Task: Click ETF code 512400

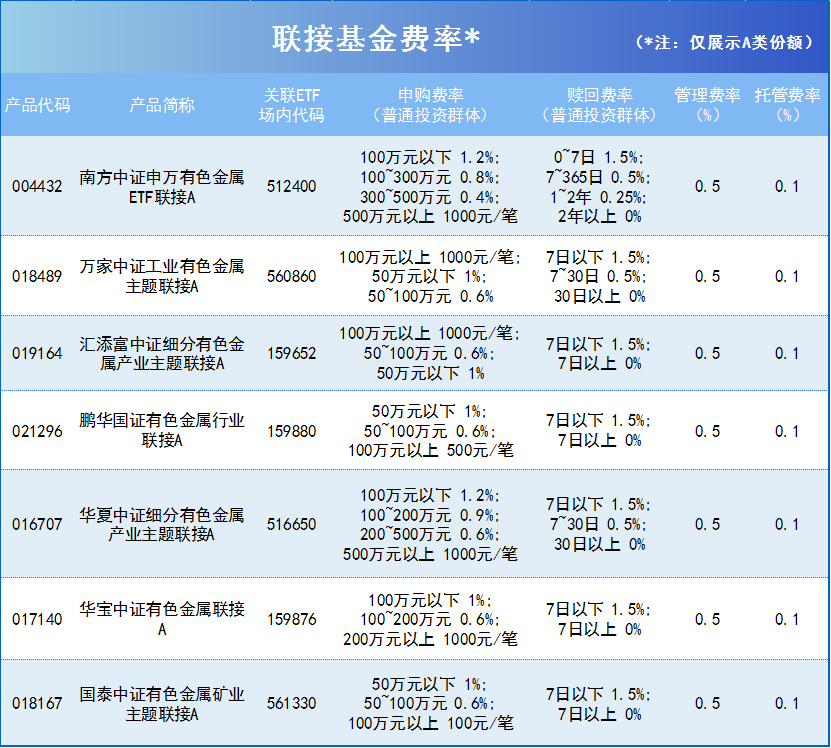Action: pos(289,188)
